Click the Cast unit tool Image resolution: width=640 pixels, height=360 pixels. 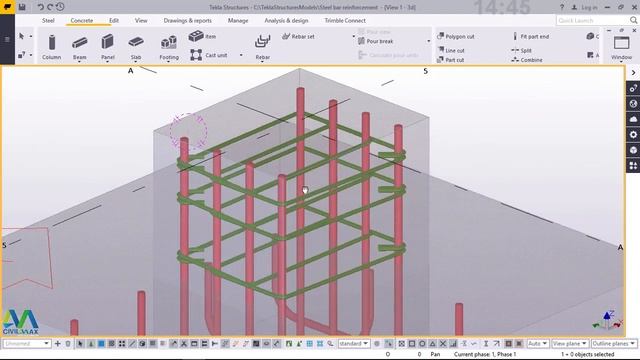(x=209, y=55)
